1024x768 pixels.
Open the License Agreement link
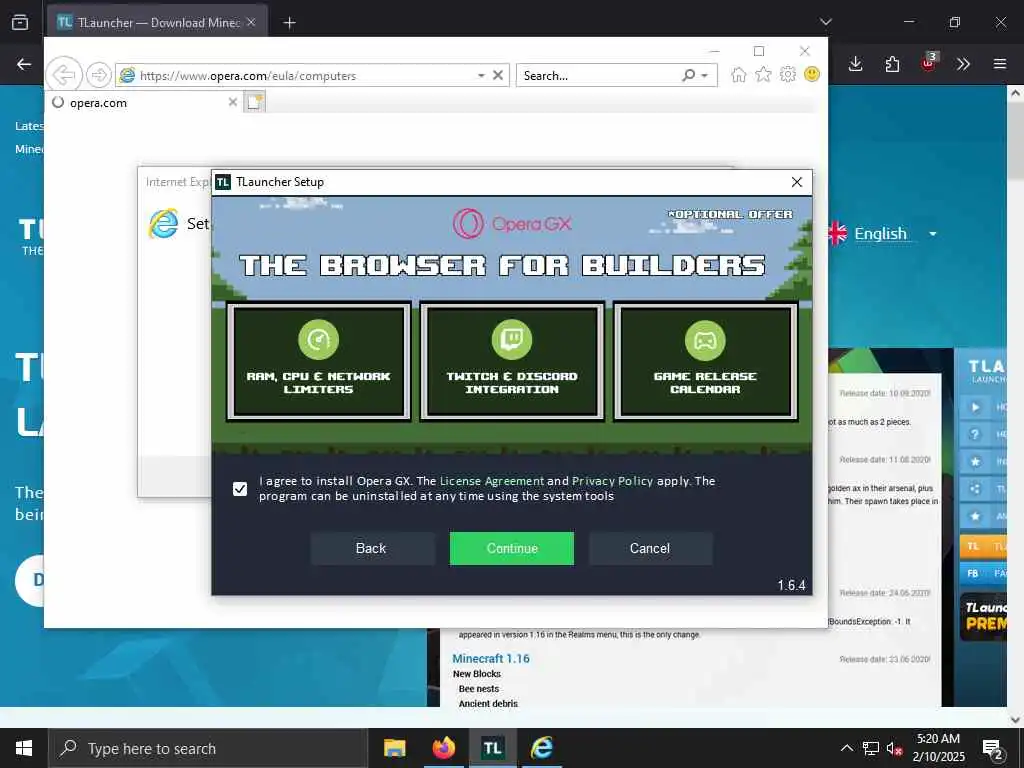pos(492,481)
